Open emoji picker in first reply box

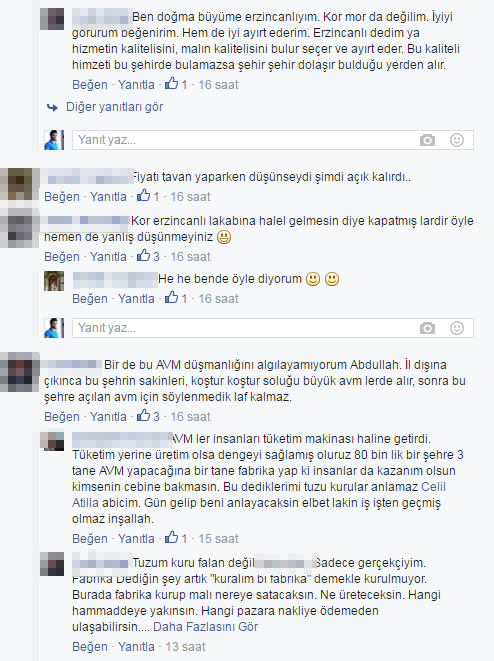coord(457,140)
